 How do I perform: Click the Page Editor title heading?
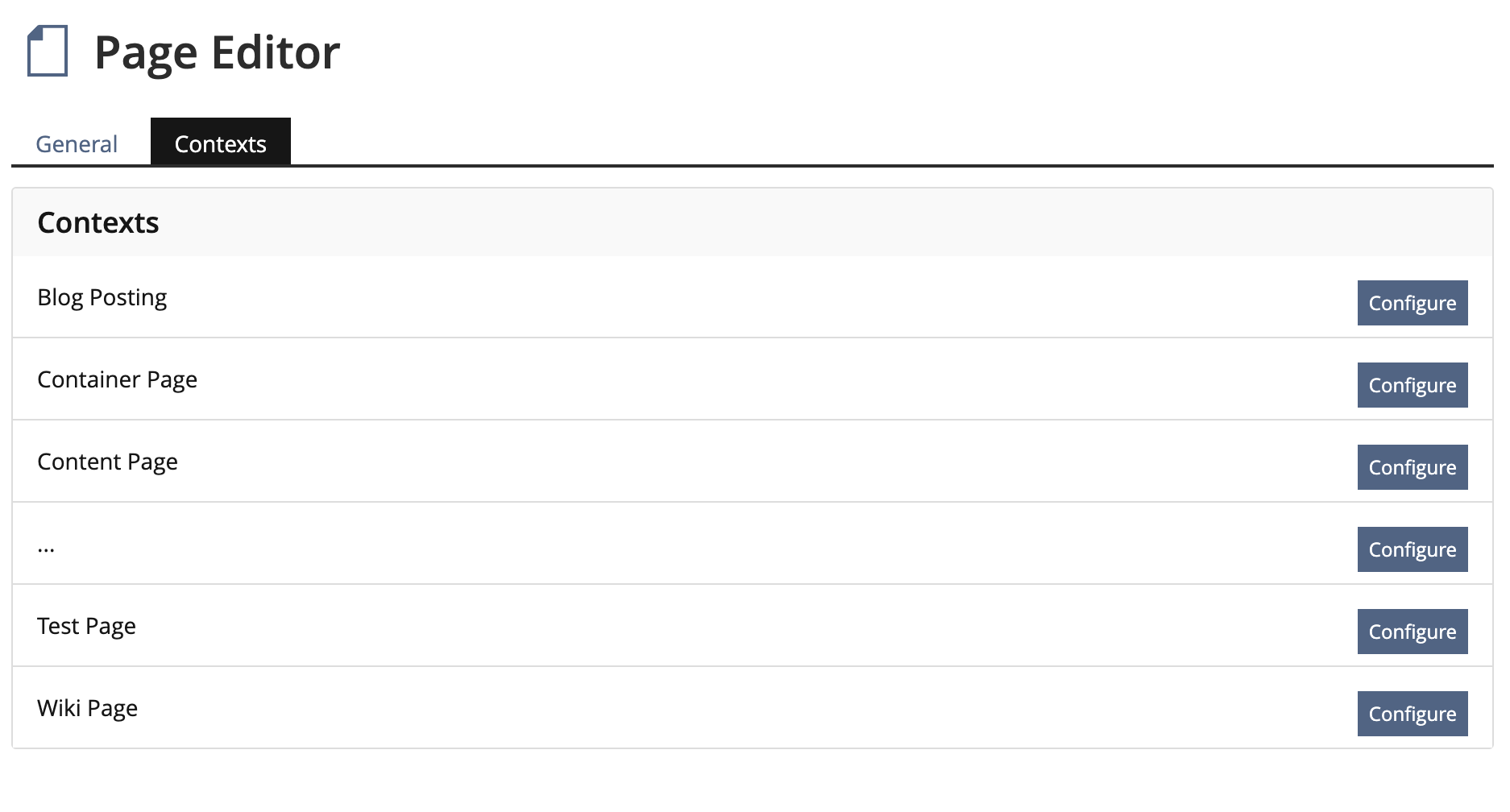[x=217, y=53]
